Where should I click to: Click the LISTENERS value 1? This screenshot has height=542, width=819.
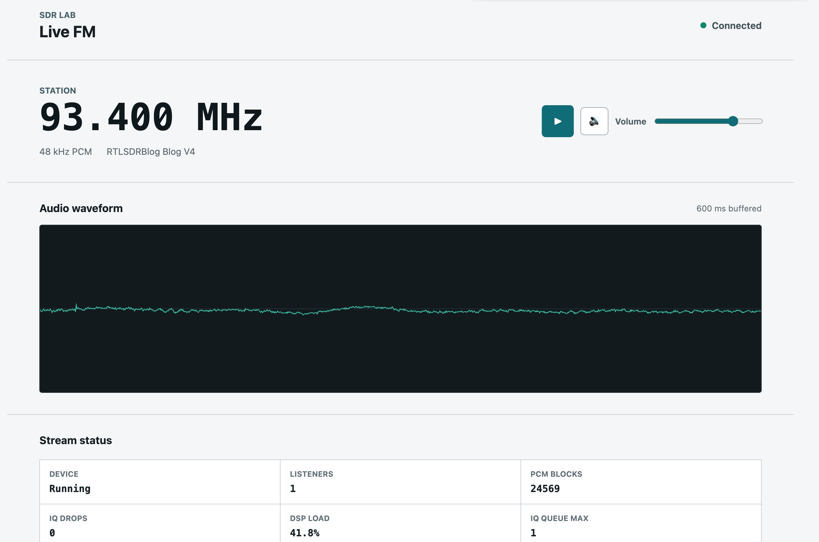point(292,489)
